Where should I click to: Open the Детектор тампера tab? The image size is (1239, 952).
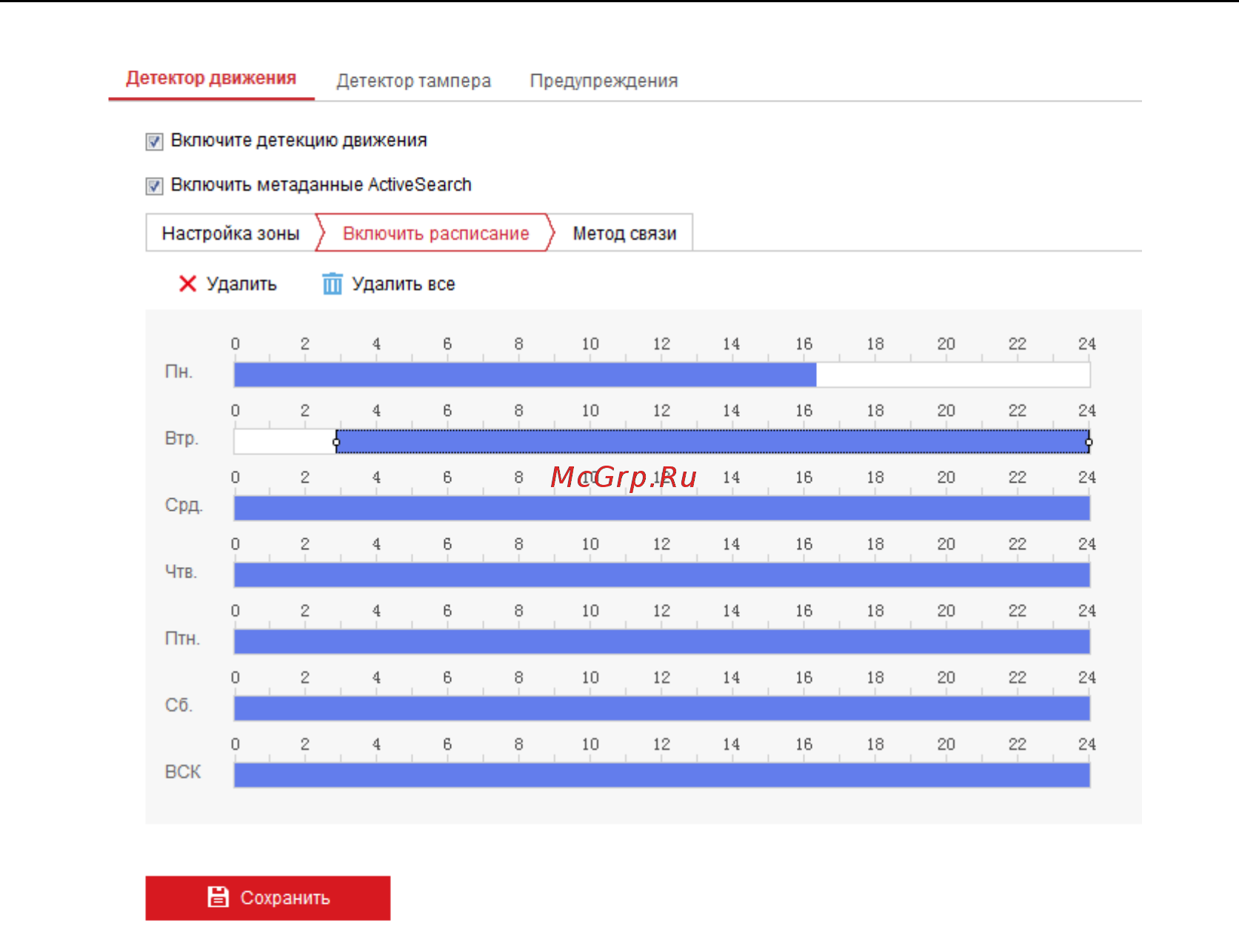click(413, 81)
